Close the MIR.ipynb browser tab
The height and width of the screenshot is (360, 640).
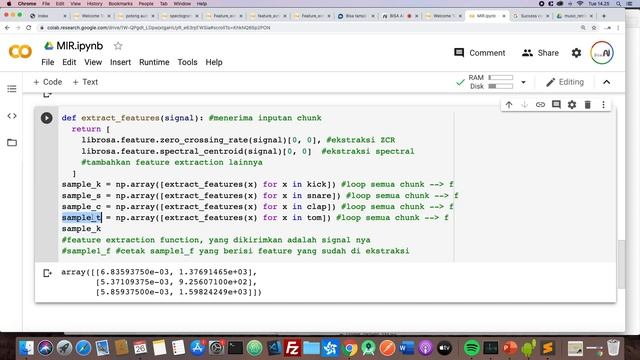[x=504, y=16]
